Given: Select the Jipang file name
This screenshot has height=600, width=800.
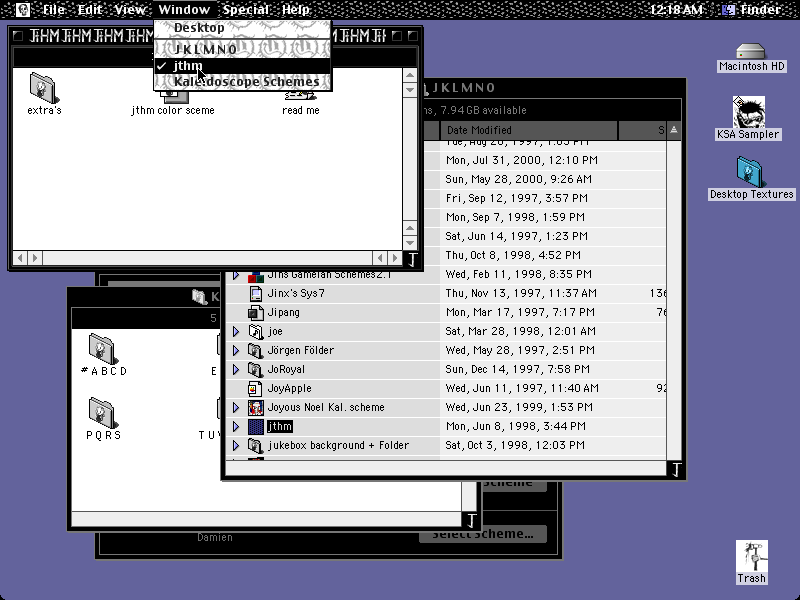Looking at the screenshot, I should pos(284,312).
